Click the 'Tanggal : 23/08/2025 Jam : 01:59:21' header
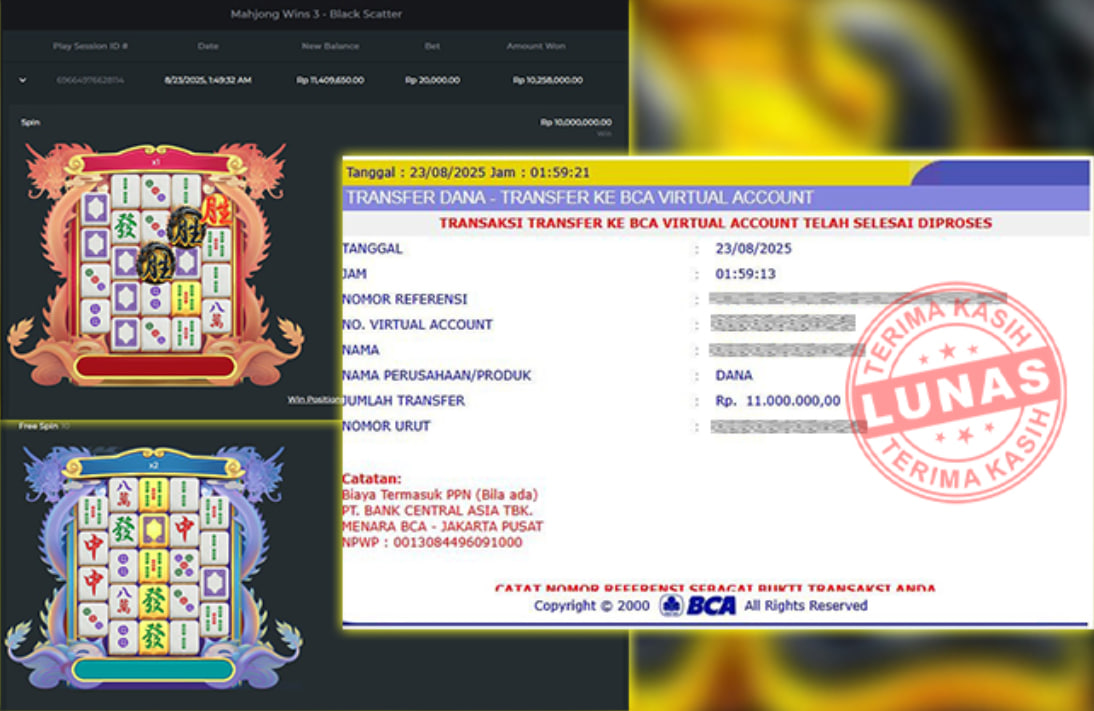Image resolution: width=1094 pixels, height=711 pixels. [x=468, y=172]
